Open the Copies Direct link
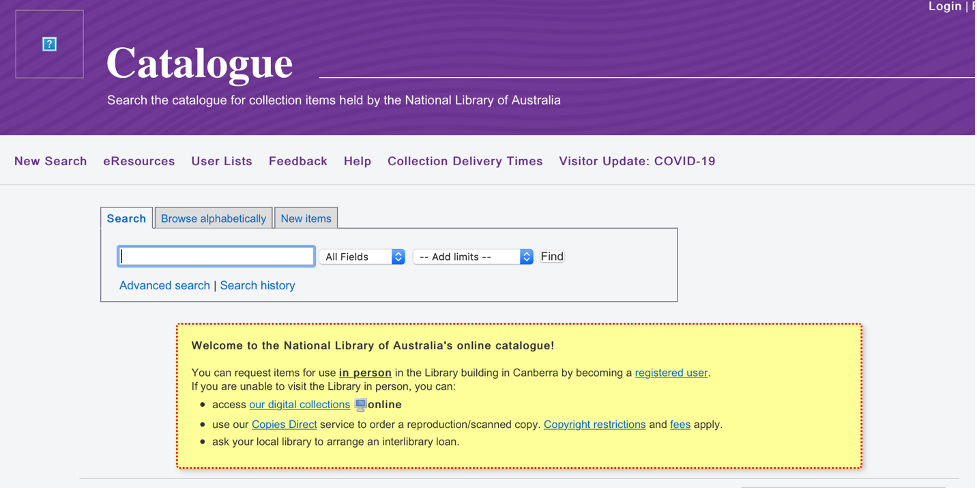Viewport: 977px width, 489px height. pyautogui.click(x=284, y=424)
